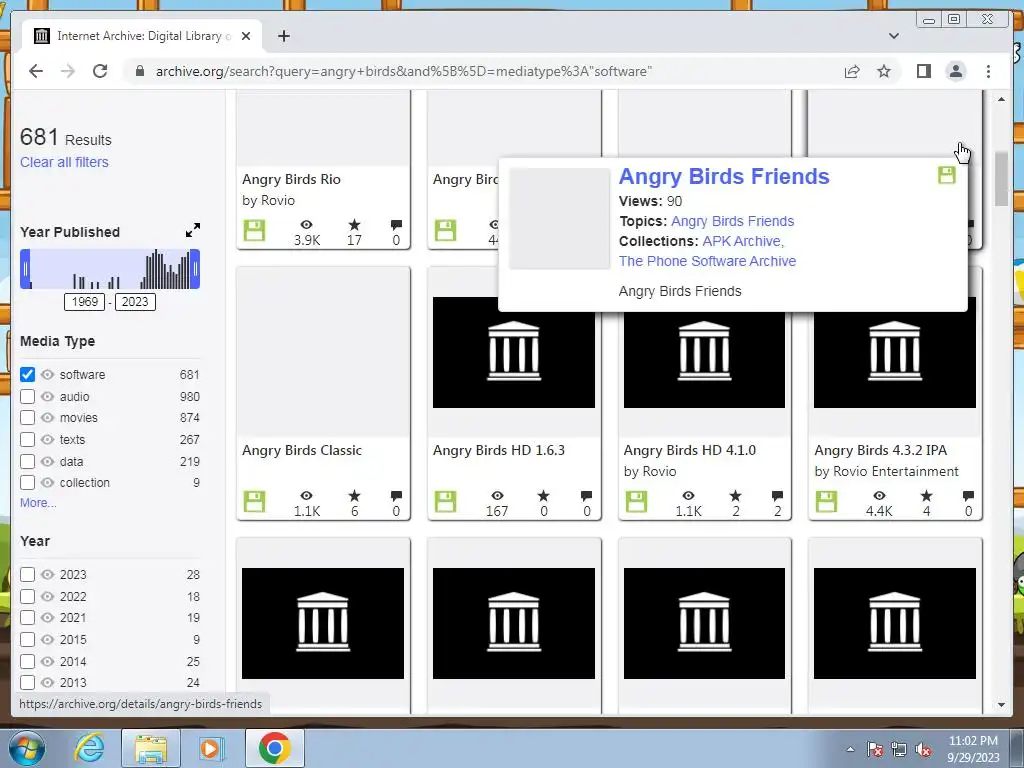1024x768 pixels.
Task: Expand the Year Published histogram
Action: [193, 230]
